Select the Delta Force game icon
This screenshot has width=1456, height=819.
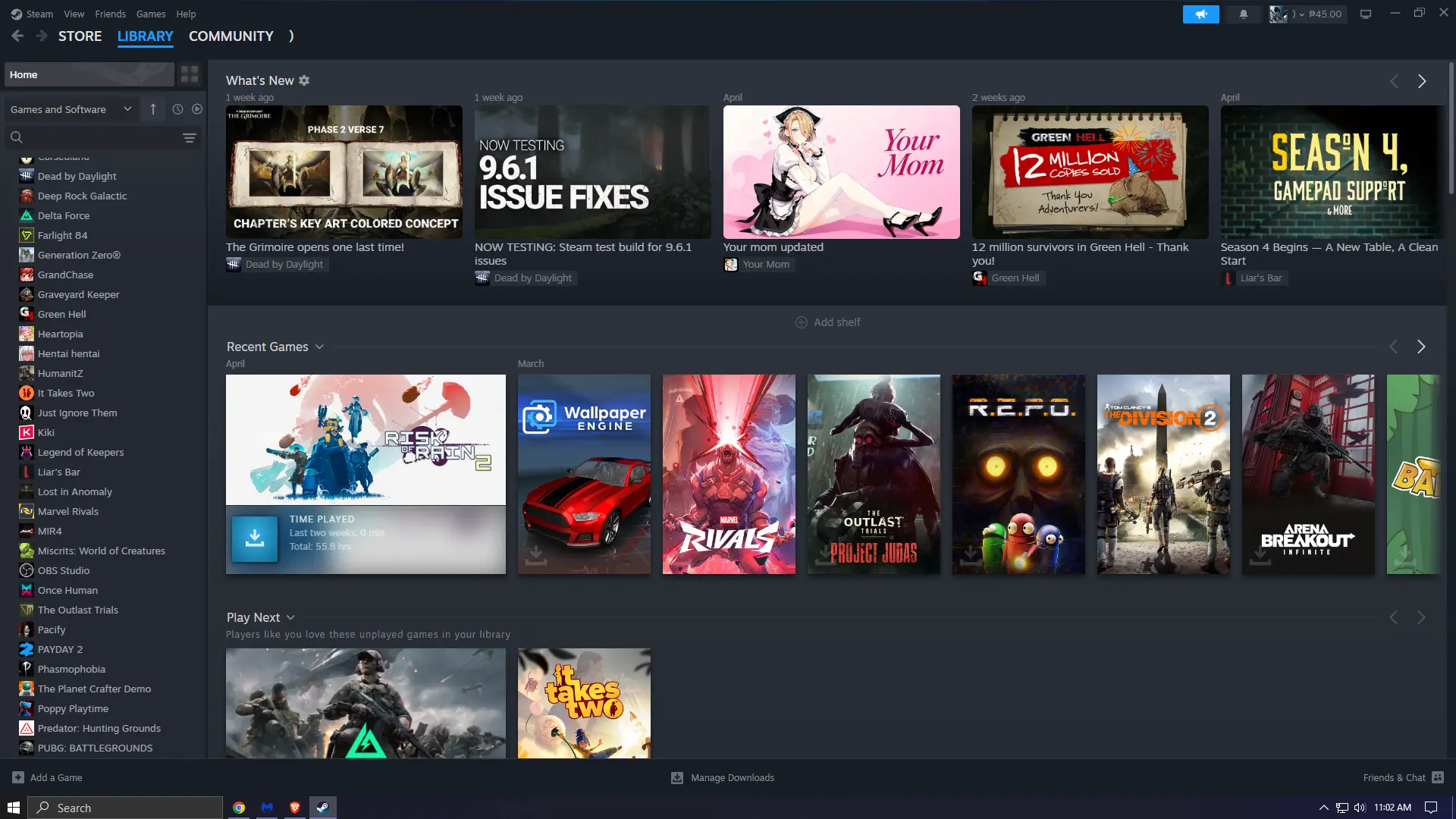pos(27,215)
